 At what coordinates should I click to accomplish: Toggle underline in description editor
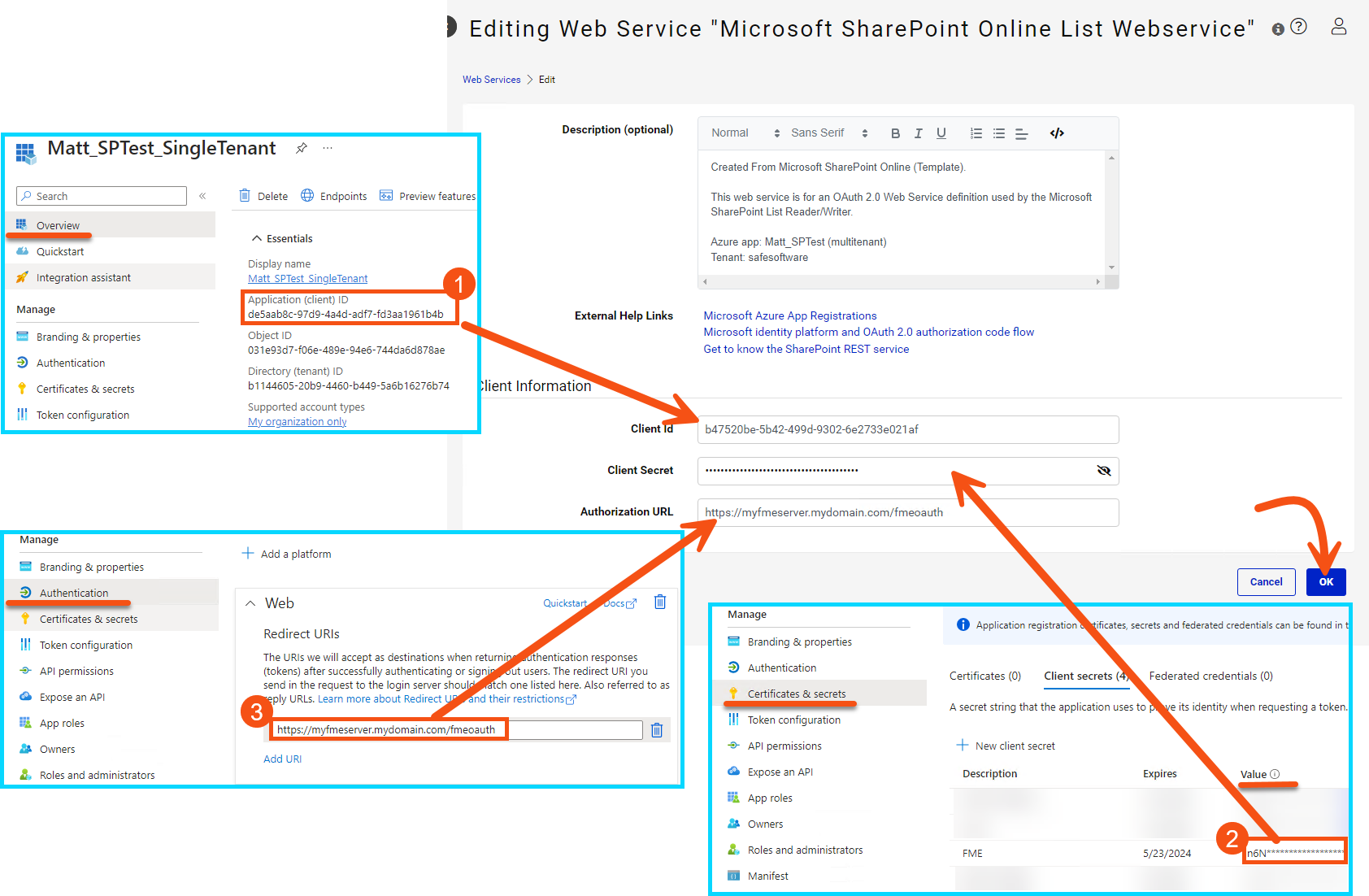pyautogui.click(x=941, y=133)
